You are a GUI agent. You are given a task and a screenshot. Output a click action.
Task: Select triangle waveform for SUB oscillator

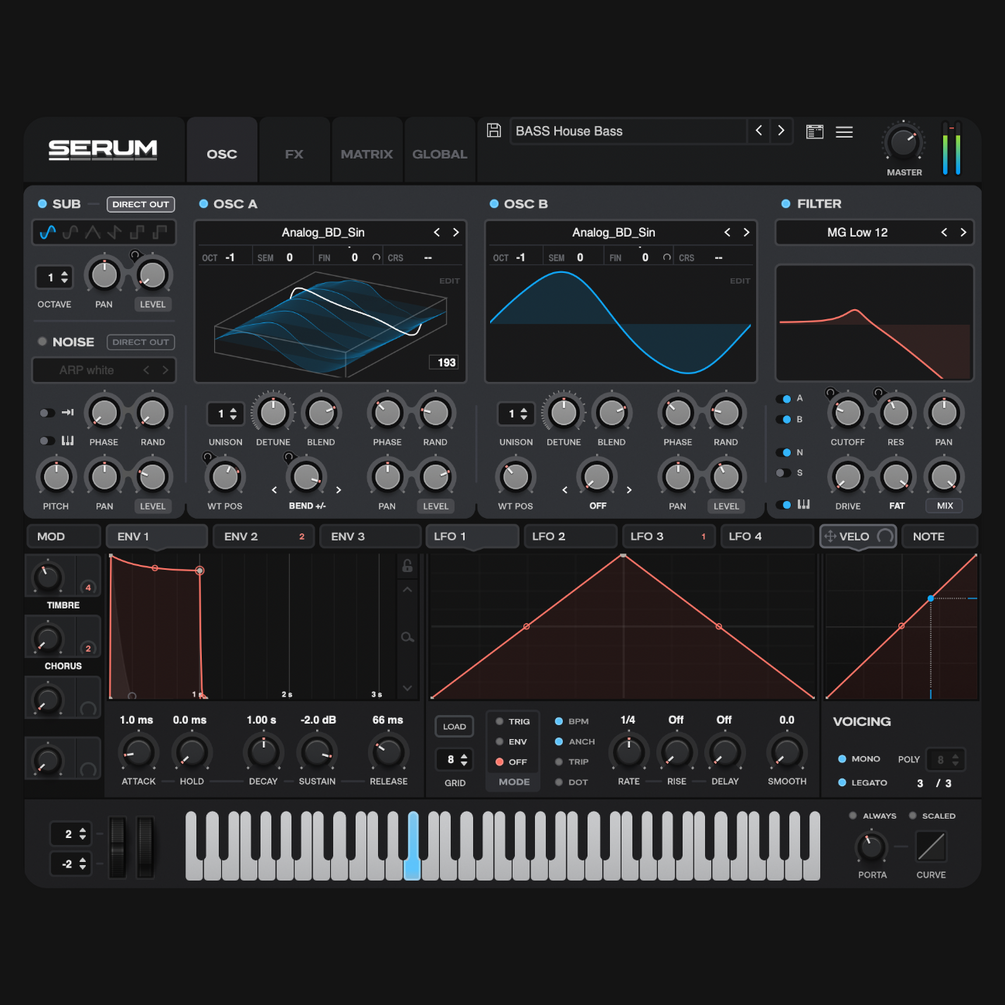[x=93, y=232]
